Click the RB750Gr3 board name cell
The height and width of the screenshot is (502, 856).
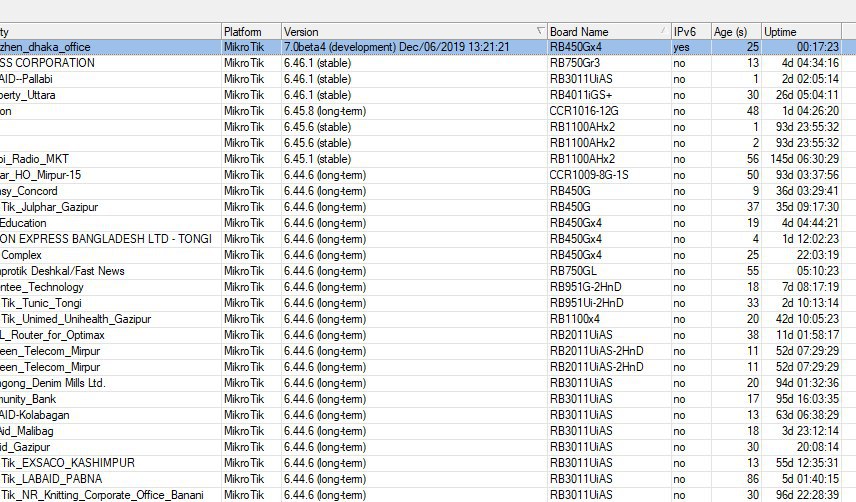[x=609, y=63]
